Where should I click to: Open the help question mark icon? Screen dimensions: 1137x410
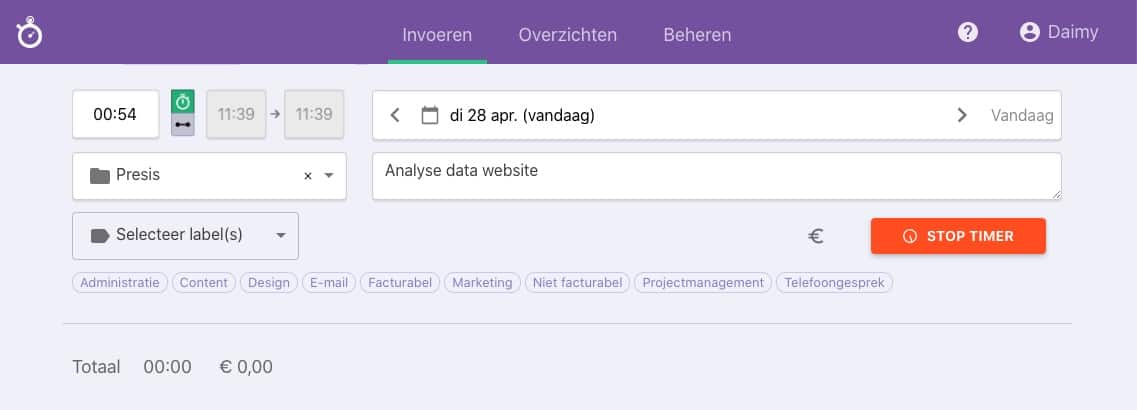click(x=967, y=32)
